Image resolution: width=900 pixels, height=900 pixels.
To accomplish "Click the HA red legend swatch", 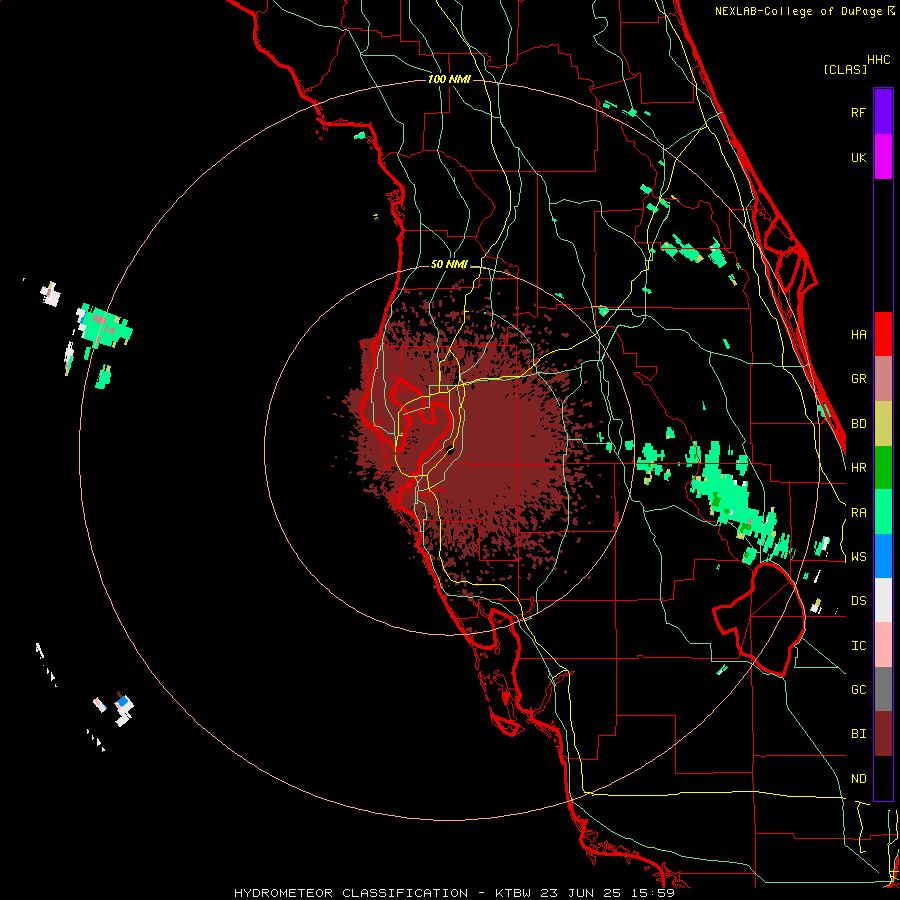I will 883,334.
